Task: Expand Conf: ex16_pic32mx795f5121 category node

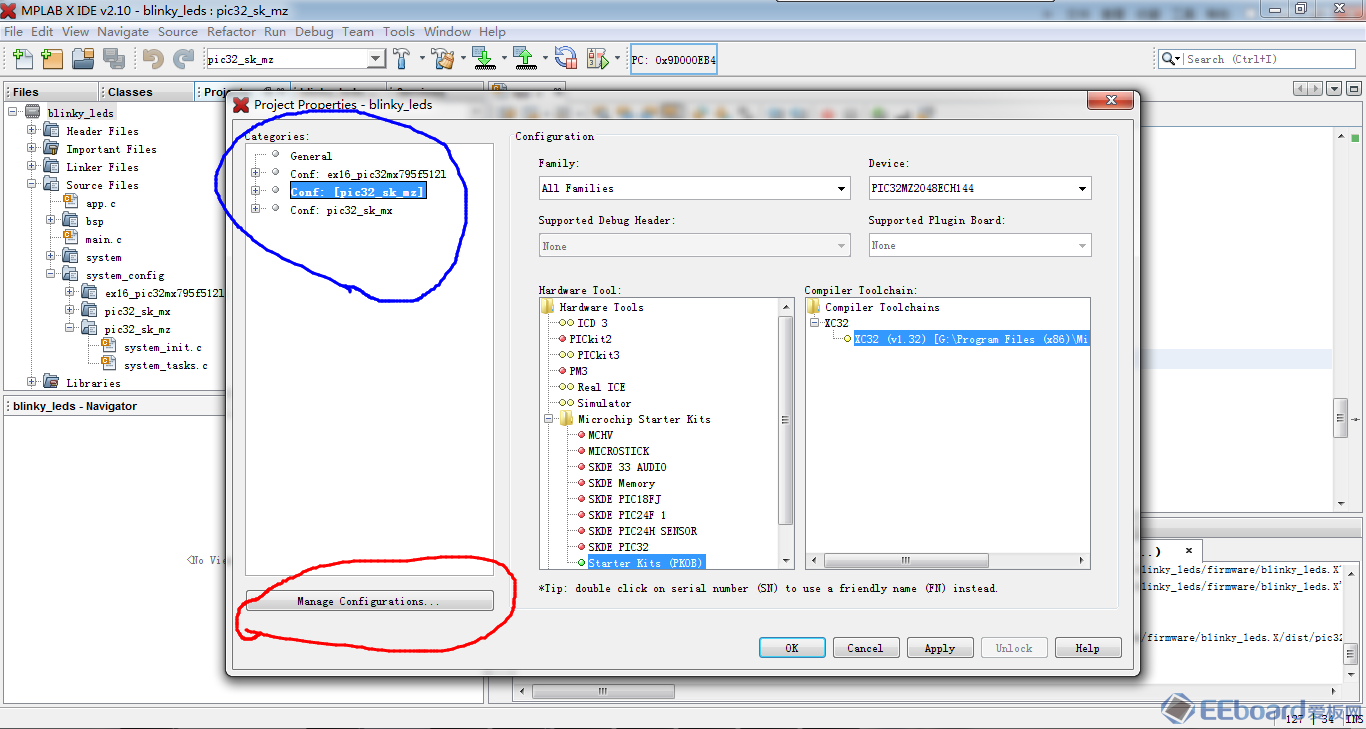Action: 256,173
